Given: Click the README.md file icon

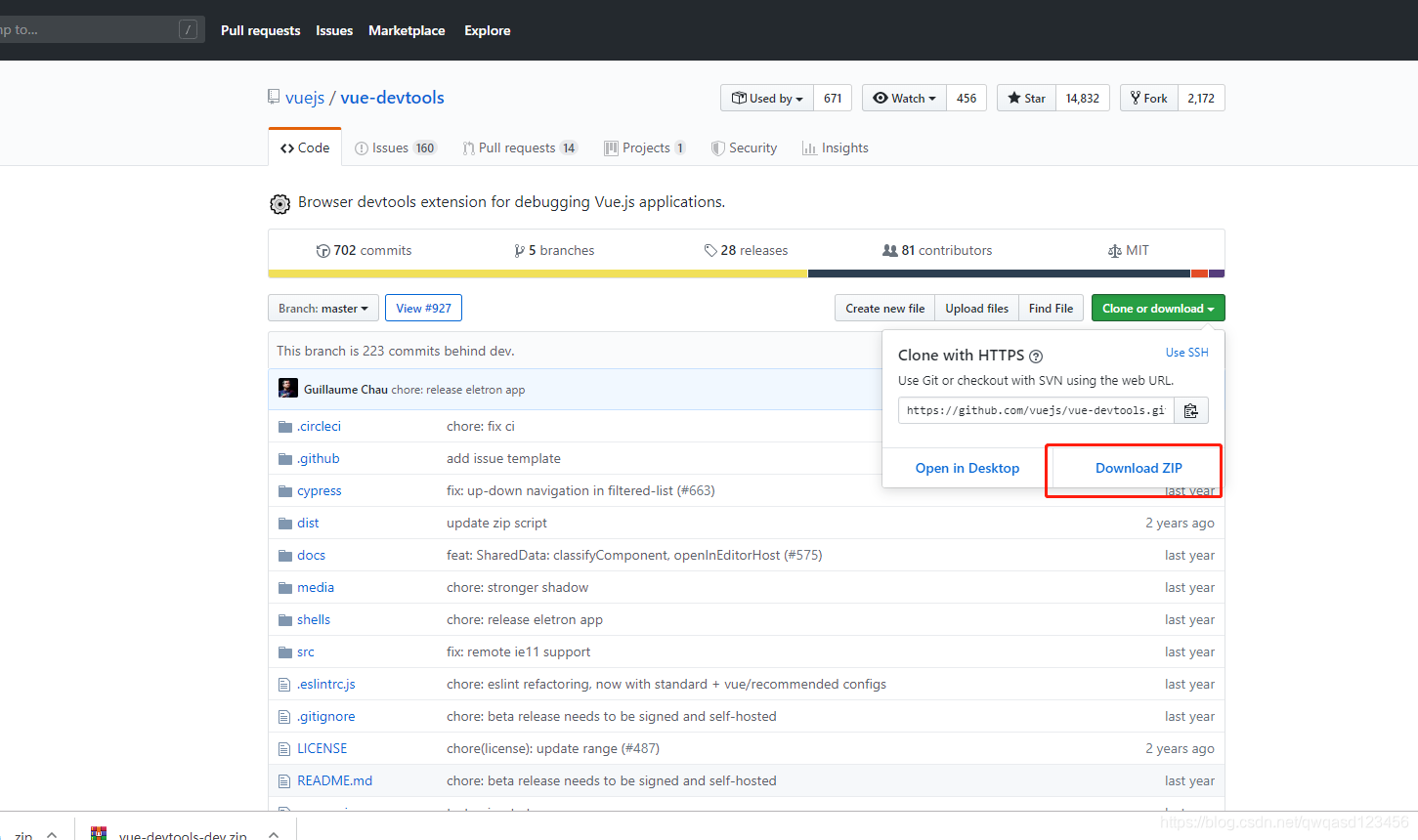Looking at the screenshot, I should [284, 781].
